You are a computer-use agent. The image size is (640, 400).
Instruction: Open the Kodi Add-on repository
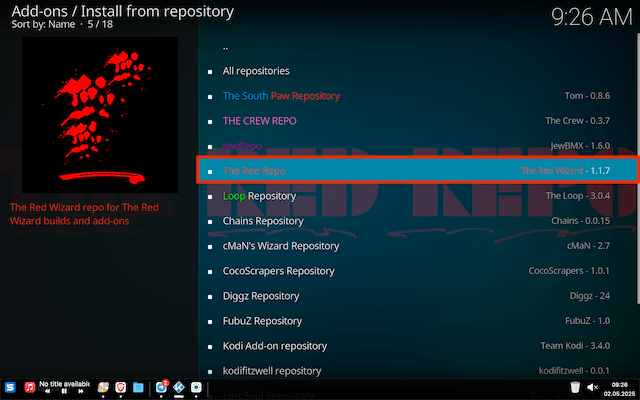pyautogui.click(x=417, y=346)
